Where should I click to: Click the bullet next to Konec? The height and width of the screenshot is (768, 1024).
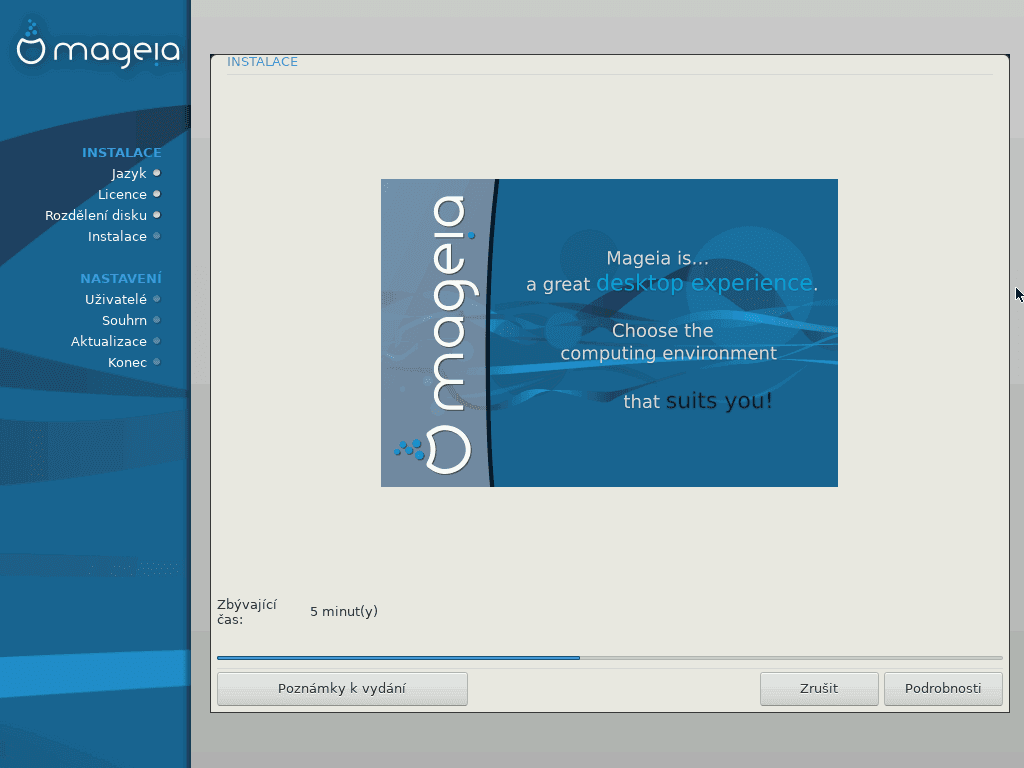(x=157, y=362)
